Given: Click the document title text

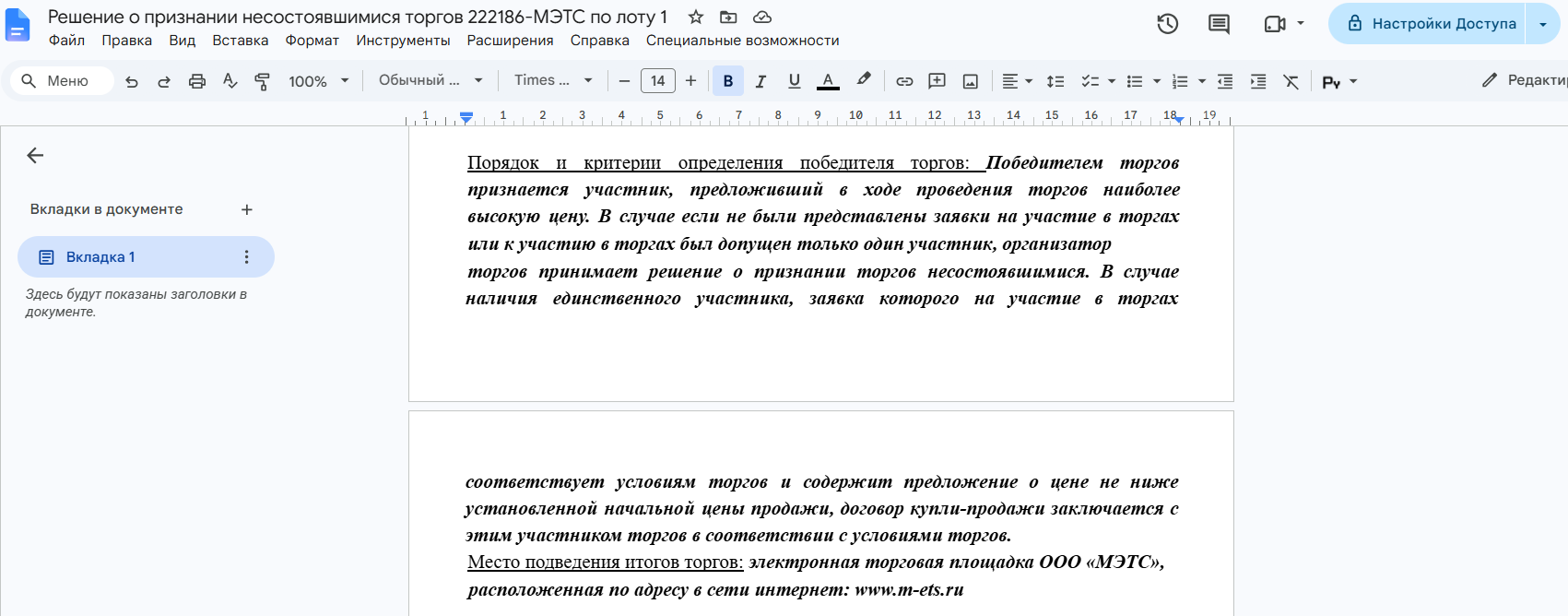Looking at the screenshot, I should pyautogui.click(x=358, y=18).
